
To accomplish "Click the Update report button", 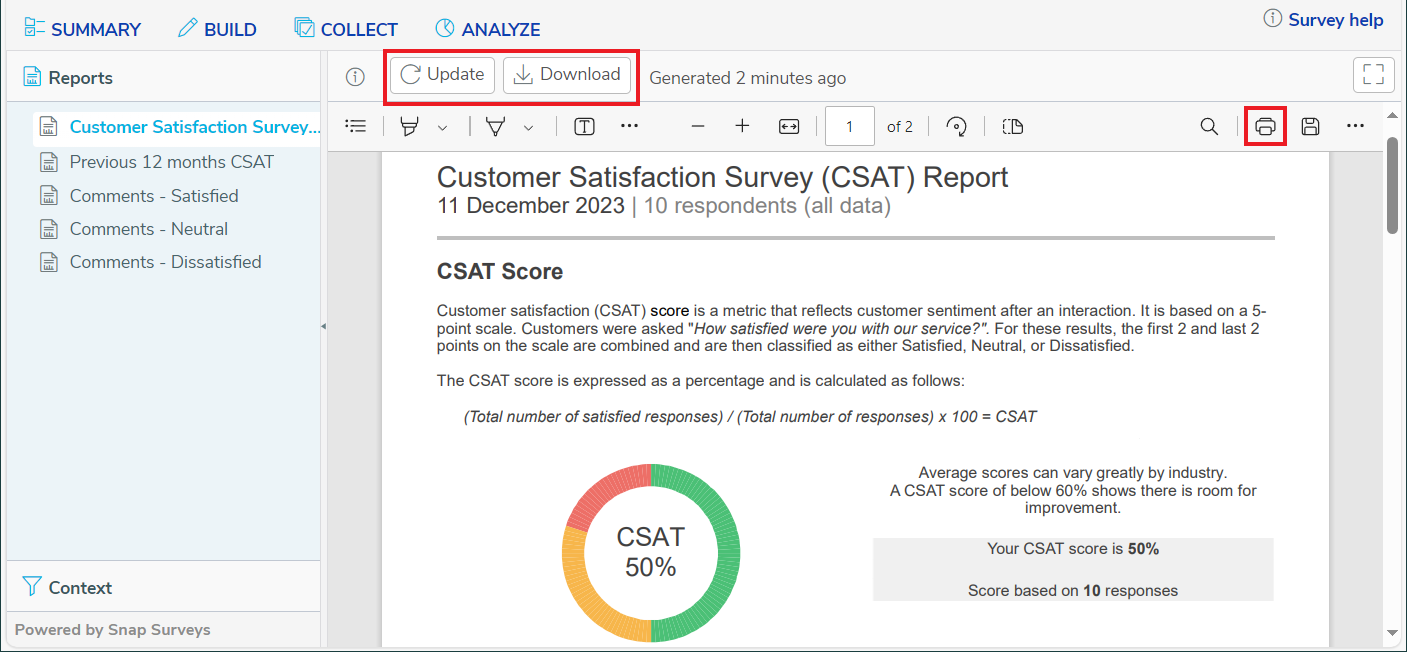I will [442, 75].
